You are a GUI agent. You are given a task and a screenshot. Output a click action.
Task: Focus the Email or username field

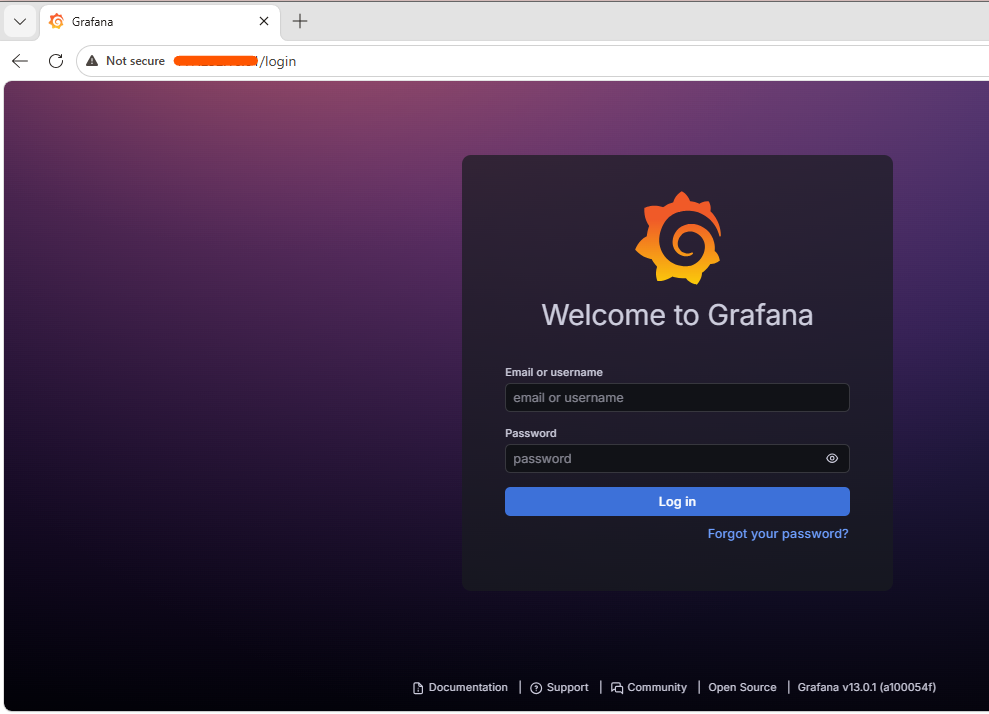(676, 397)
